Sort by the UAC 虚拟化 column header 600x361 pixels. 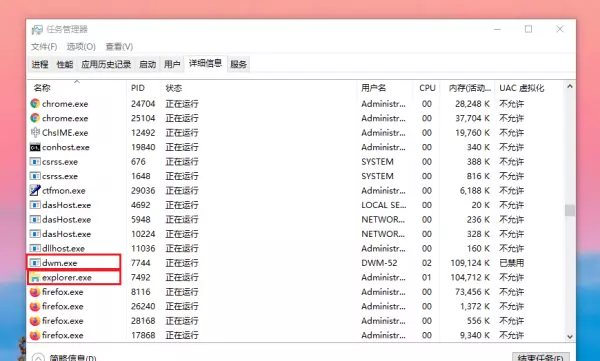click(x=529, y=88)
